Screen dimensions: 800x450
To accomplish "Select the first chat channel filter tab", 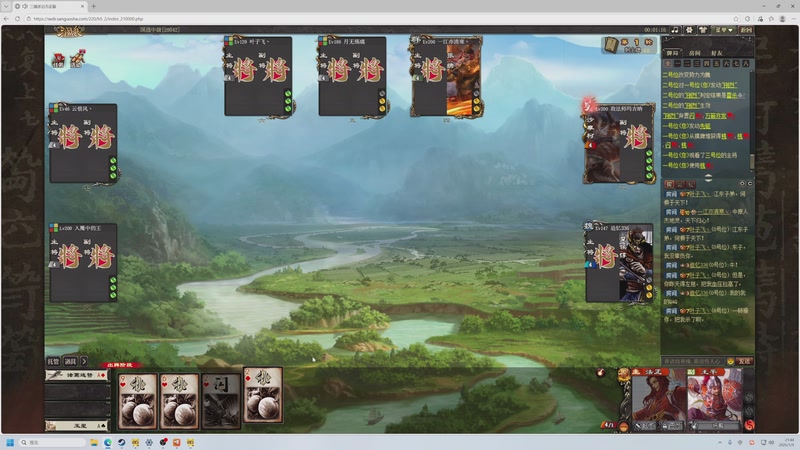I will pos(669,184).
